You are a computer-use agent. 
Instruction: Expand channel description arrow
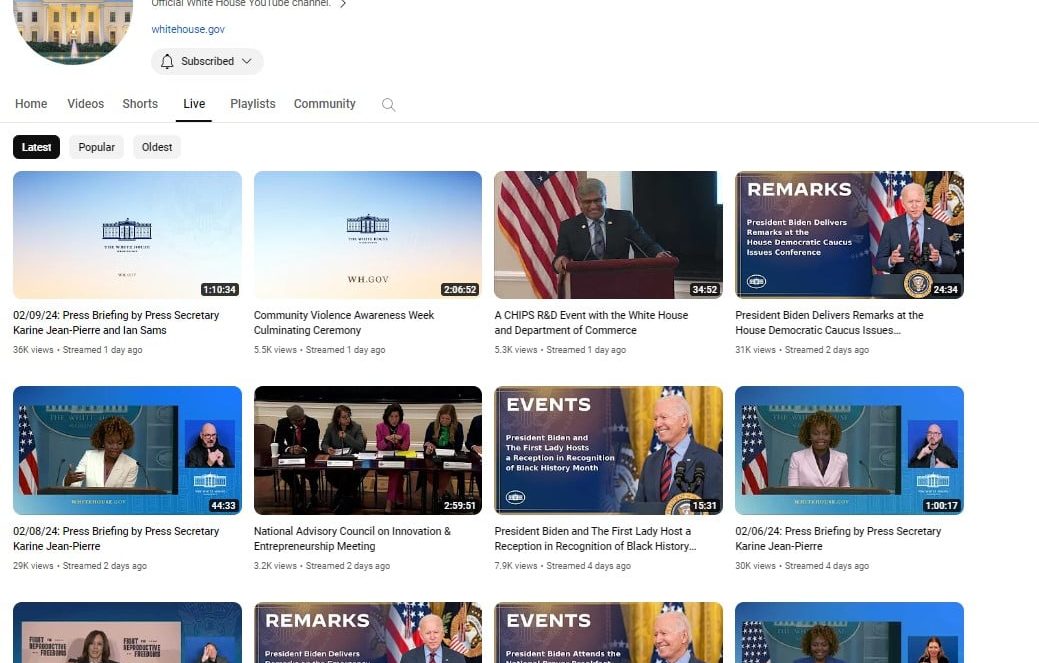tap(343, 4)
